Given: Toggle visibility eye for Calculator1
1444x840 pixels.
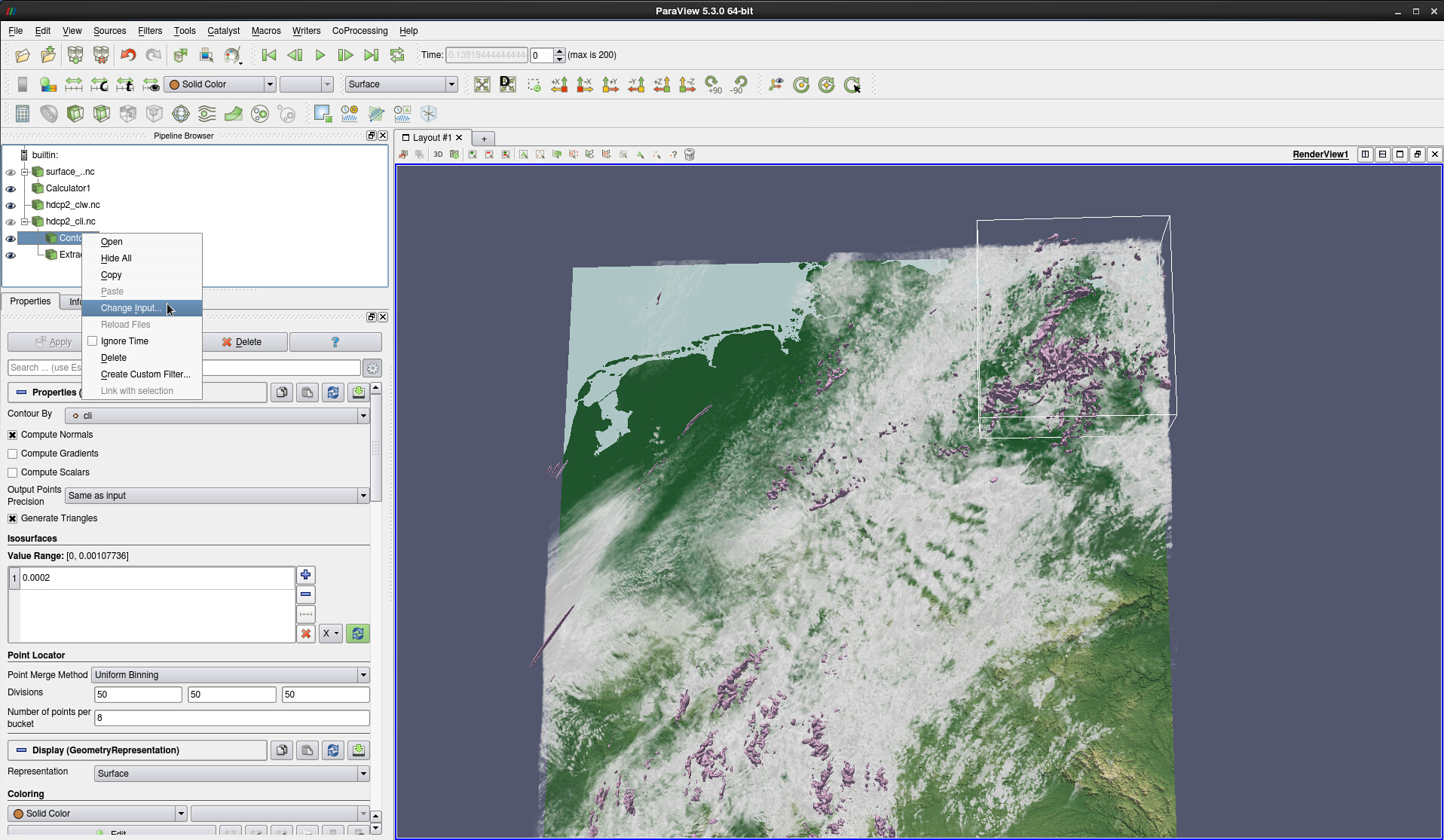Looking at the screenshot, I should click(x=11, y=189).
